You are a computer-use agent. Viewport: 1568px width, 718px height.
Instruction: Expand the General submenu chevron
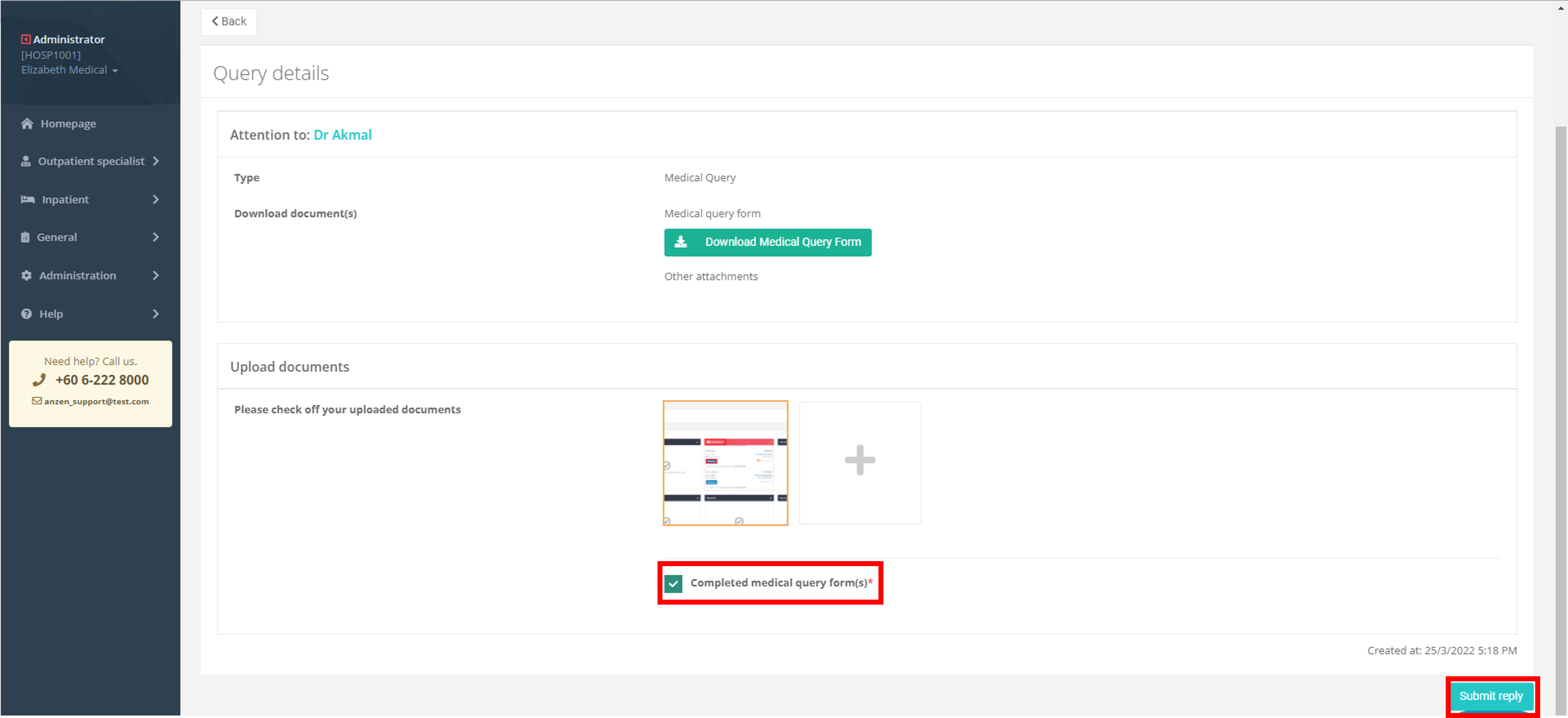point(156,237)
